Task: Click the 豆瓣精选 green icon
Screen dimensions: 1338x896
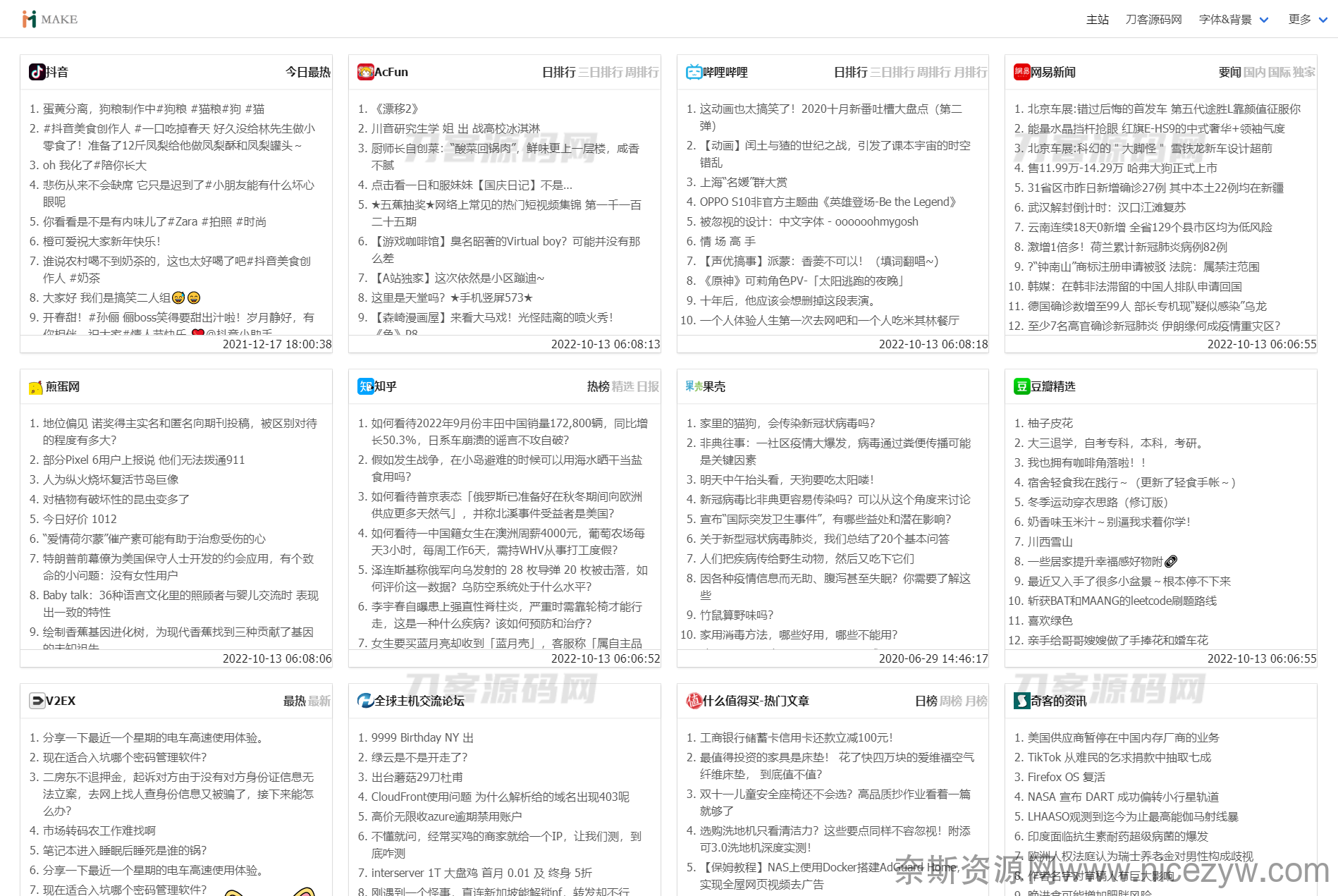Action: 1022,386
